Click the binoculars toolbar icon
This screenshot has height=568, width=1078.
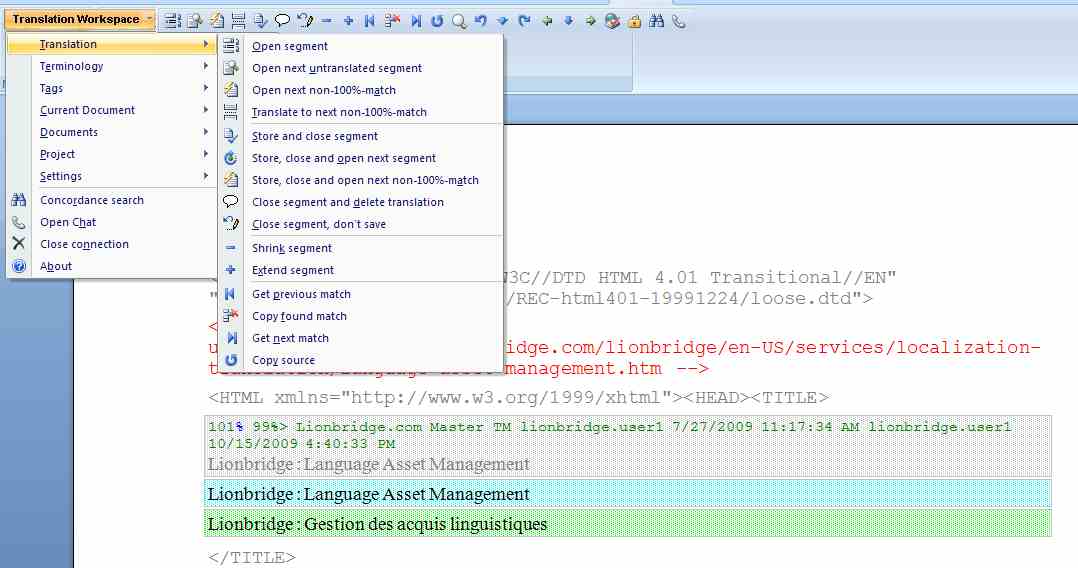[657, 21]
